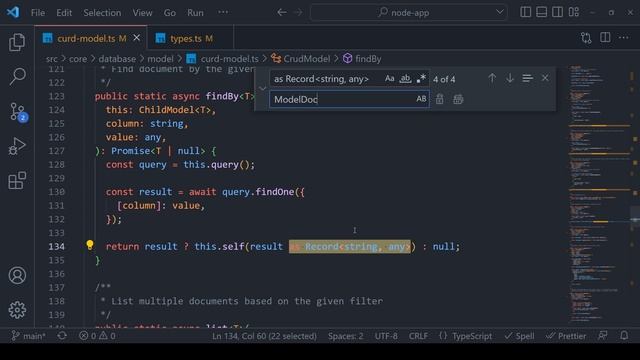Click src in the breadcrumb
Screen dimensions: 640x360
[x=51, y=59]
